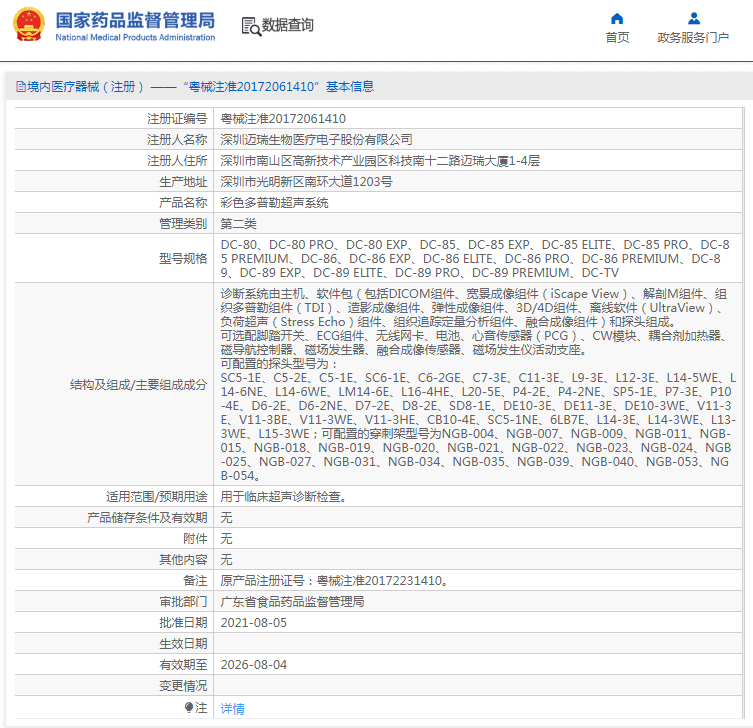Click the 有效期至 label
753x728 pixels.
click(183, 665)
